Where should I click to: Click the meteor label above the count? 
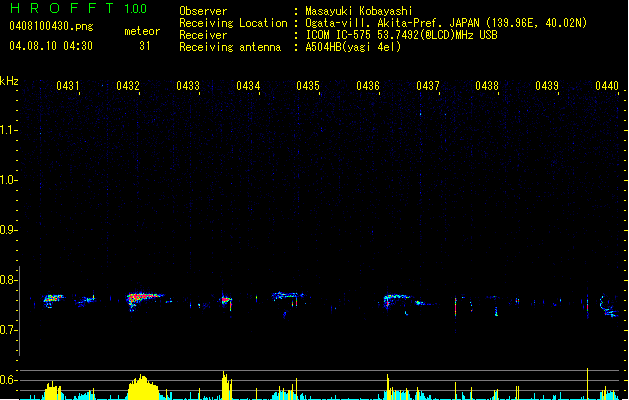coord(142,31)
